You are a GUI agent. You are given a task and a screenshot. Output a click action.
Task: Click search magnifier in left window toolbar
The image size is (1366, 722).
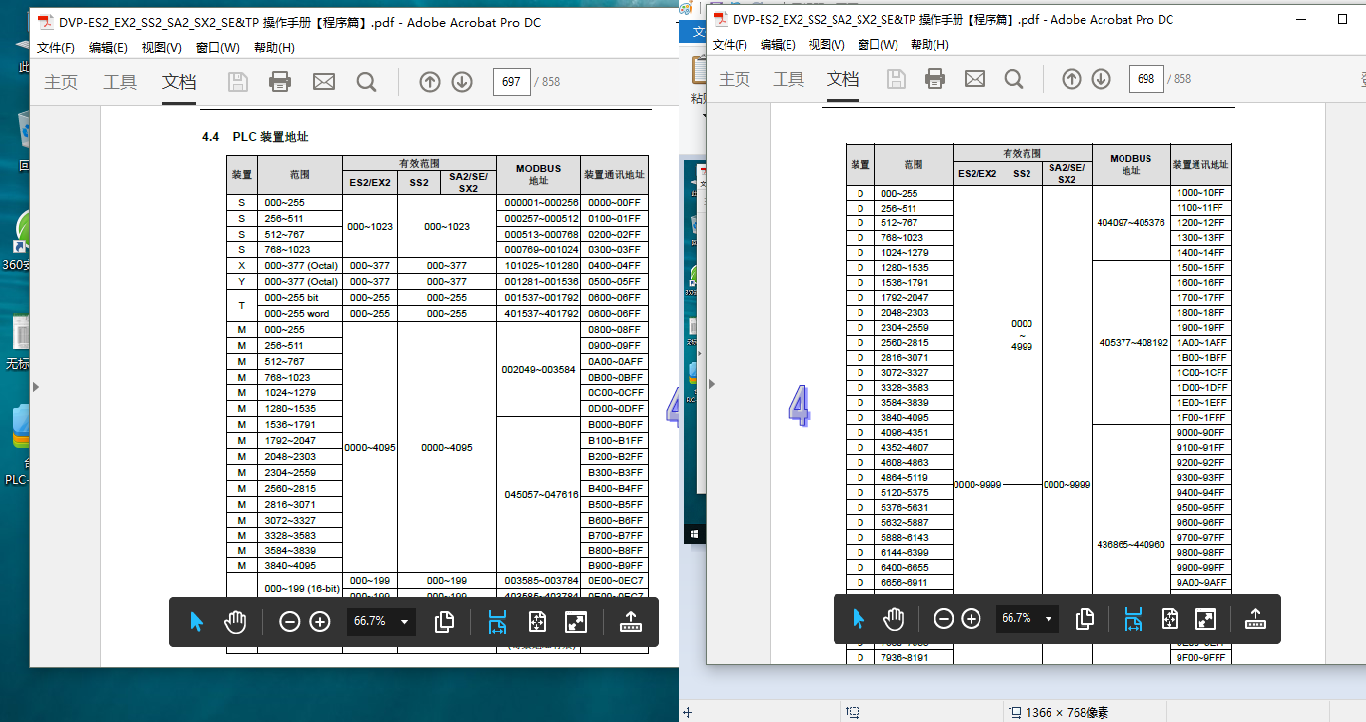[x=366, y=82]
